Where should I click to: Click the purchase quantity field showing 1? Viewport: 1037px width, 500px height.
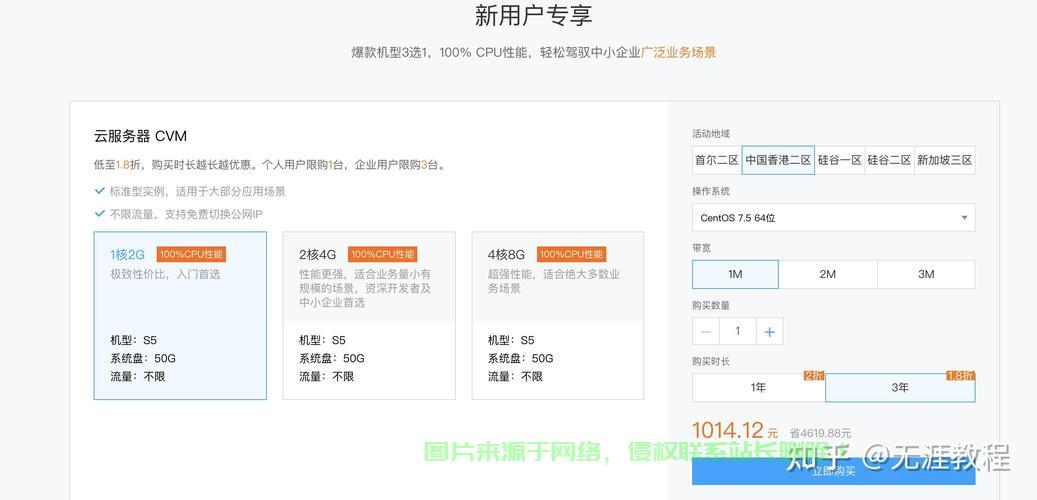(737, 331)
